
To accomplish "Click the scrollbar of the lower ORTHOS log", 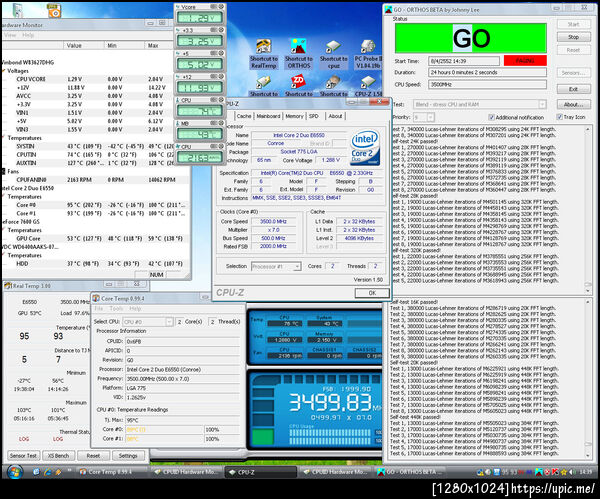I will click(x=588, y=378).
